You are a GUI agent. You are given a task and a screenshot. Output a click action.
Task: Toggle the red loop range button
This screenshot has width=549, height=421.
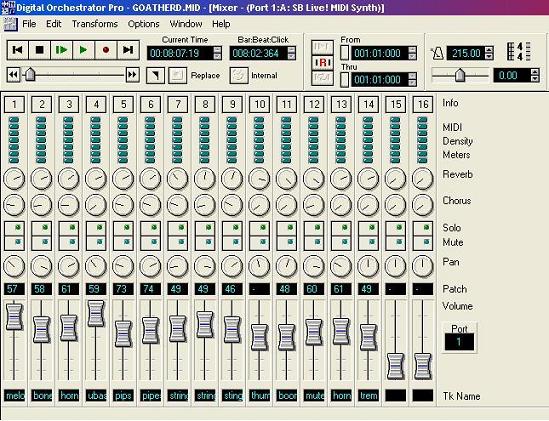[x=322, y=63]
